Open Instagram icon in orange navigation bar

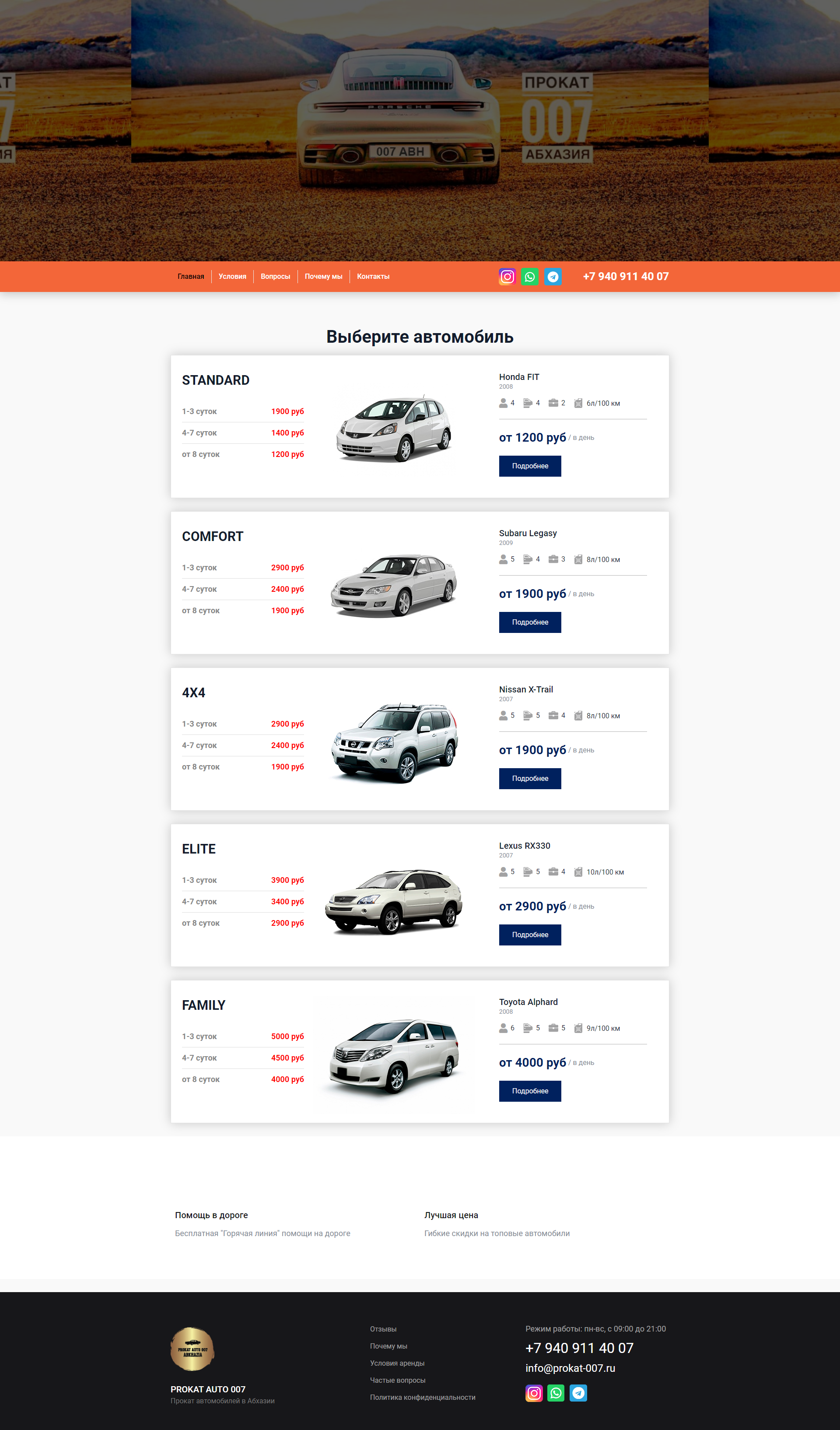pyautogui.click(x=507, y=276)
